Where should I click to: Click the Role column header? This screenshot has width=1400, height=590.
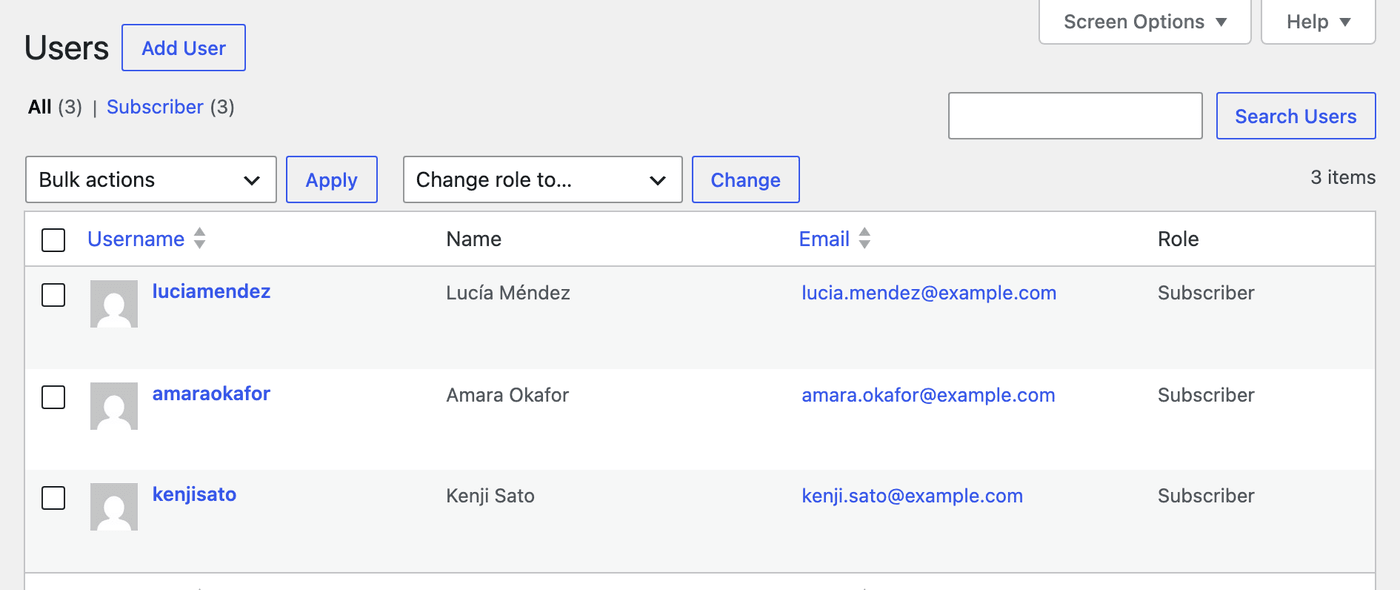pyautogui.click(x=1178, y=239)
